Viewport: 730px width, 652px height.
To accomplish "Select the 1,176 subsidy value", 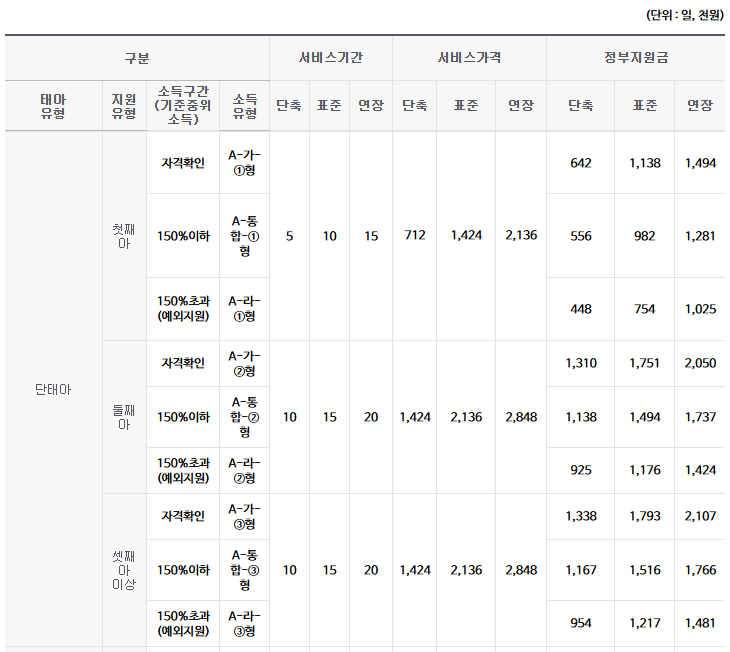I will (644, 470).
